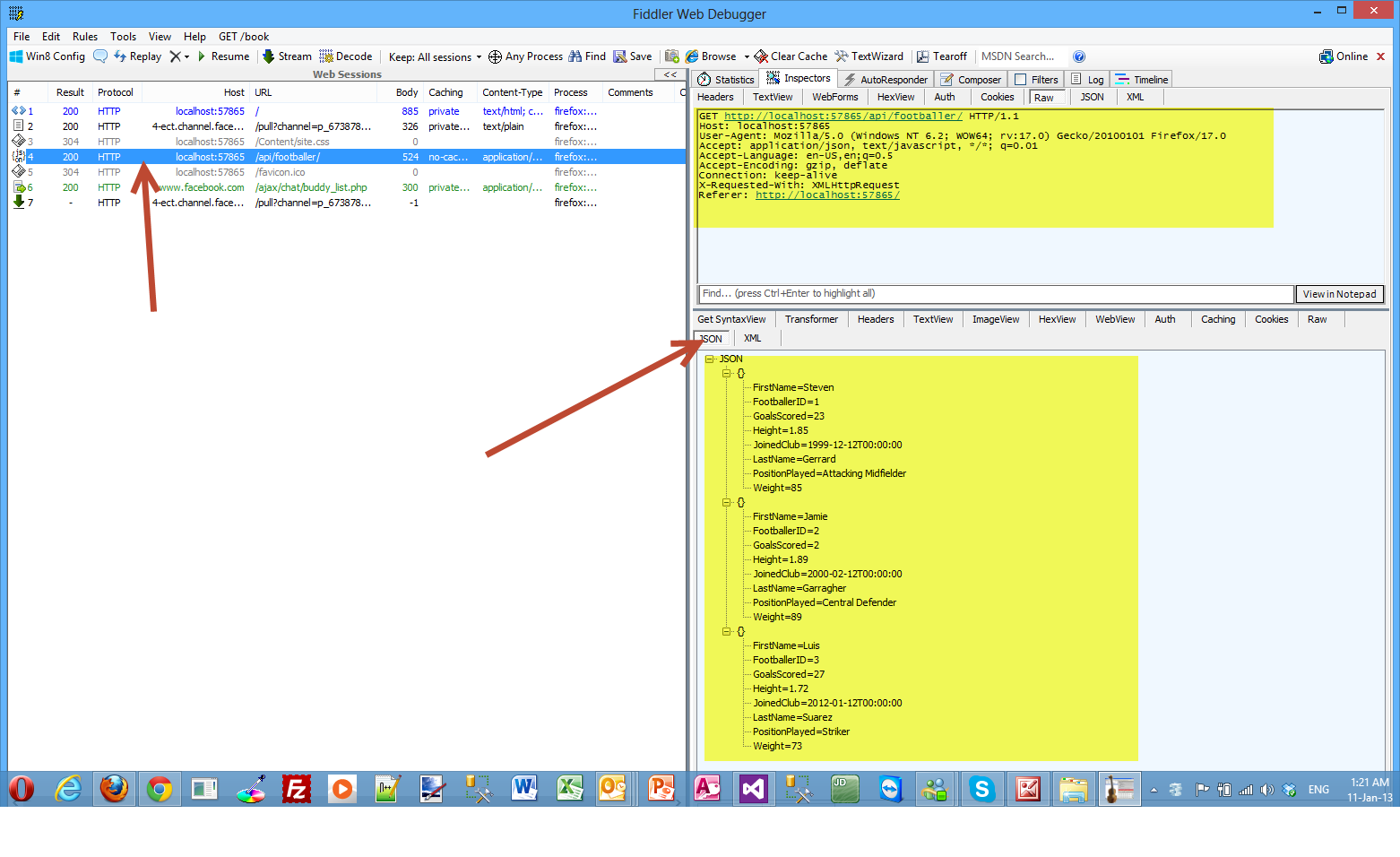The height and width of the screenshot is (857, 1400).
Task: Click the camera screenshot icon
Action: pyautogui.click(x=671, y=56)
